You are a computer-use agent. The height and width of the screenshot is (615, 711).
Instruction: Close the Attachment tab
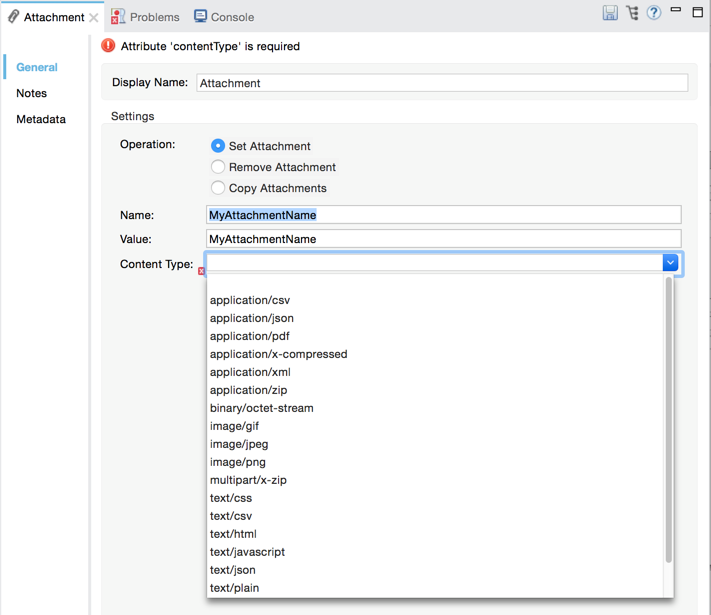tap(94, 18)
